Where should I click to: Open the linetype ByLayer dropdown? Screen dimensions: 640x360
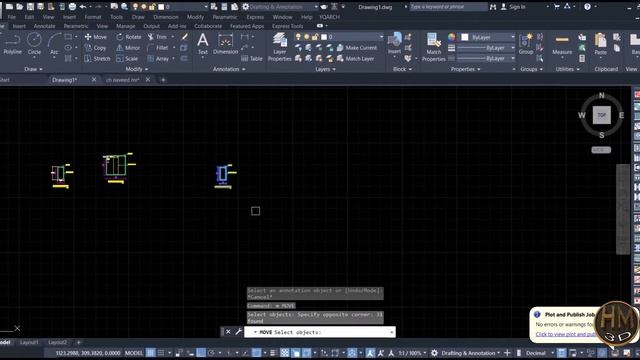pyautogui.click(x=486, y=59)
